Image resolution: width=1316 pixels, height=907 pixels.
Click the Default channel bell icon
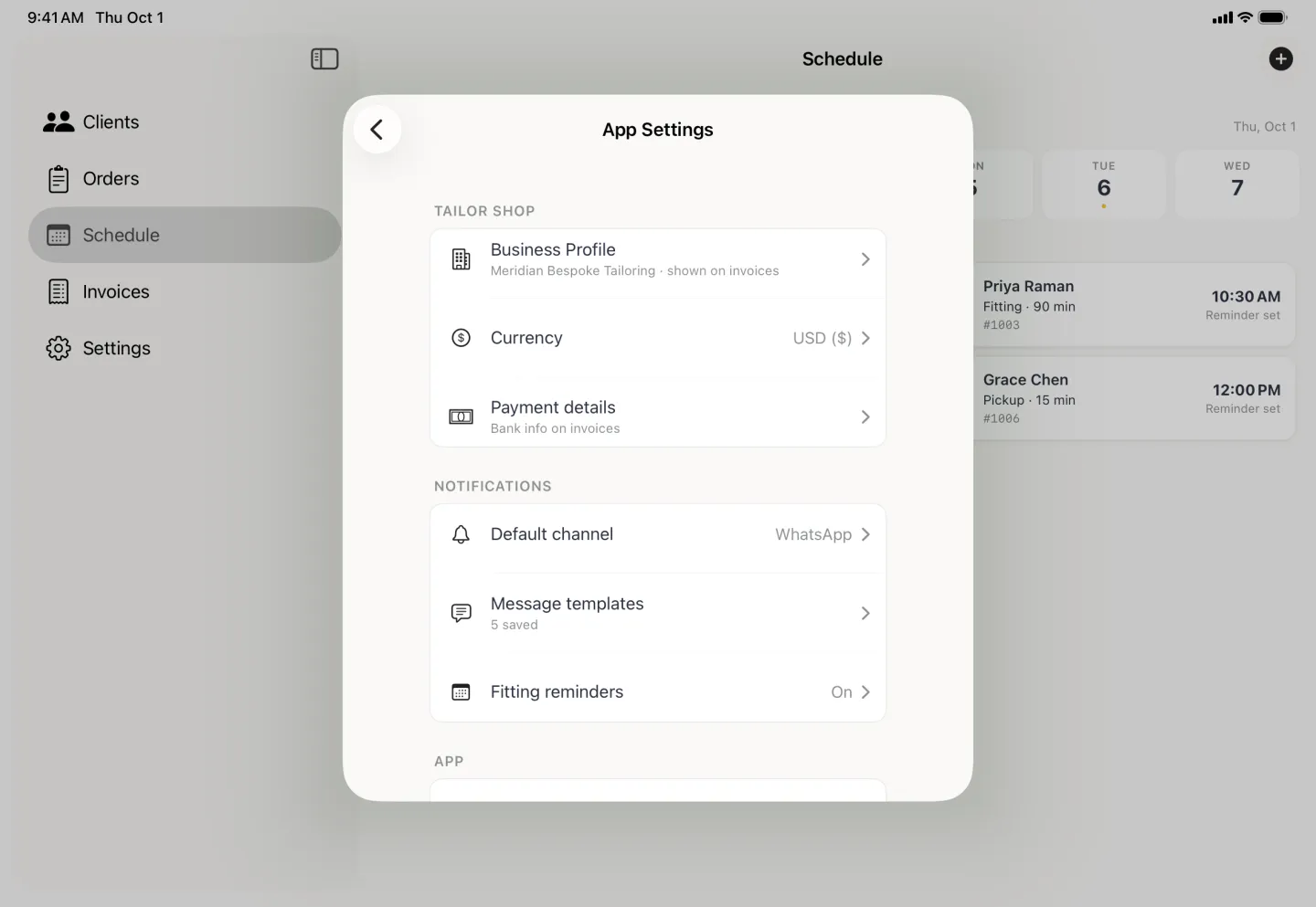click(462, 534)
